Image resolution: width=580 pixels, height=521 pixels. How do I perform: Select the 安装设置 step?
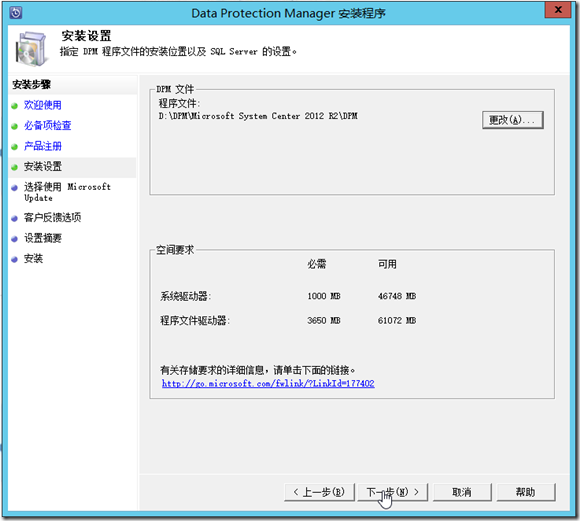(43, 167)
